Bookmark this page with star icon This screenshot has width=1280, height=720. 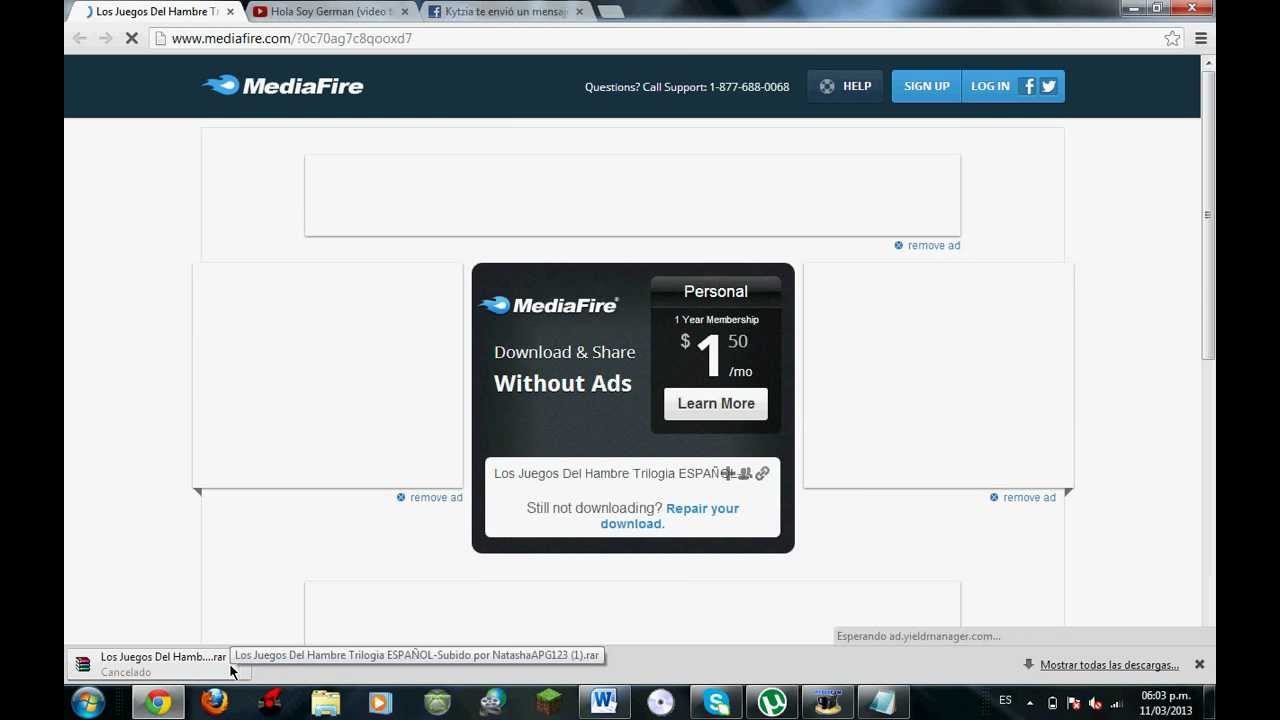pos(1172,38)
